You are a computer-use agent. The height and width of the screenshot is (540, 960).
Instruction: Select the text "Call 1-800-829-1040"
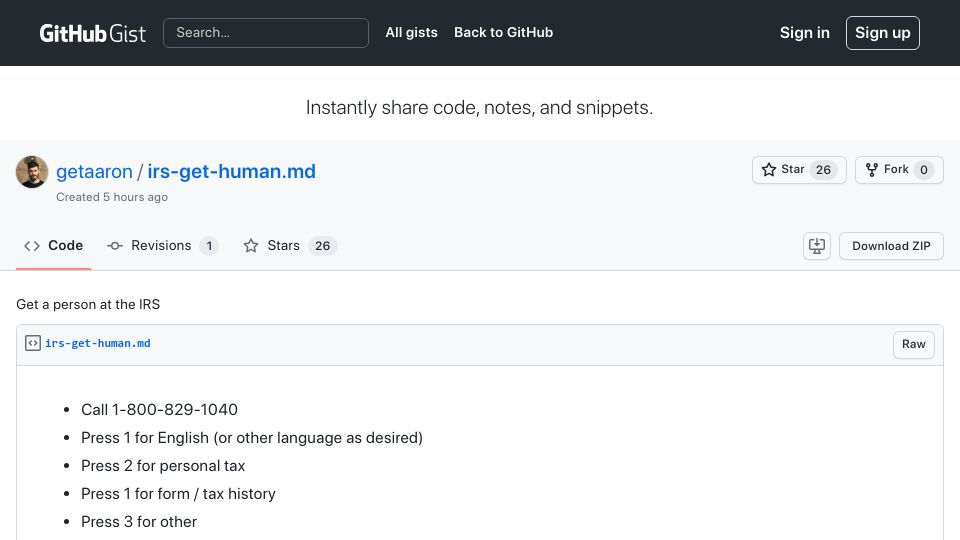click(159, 410)
